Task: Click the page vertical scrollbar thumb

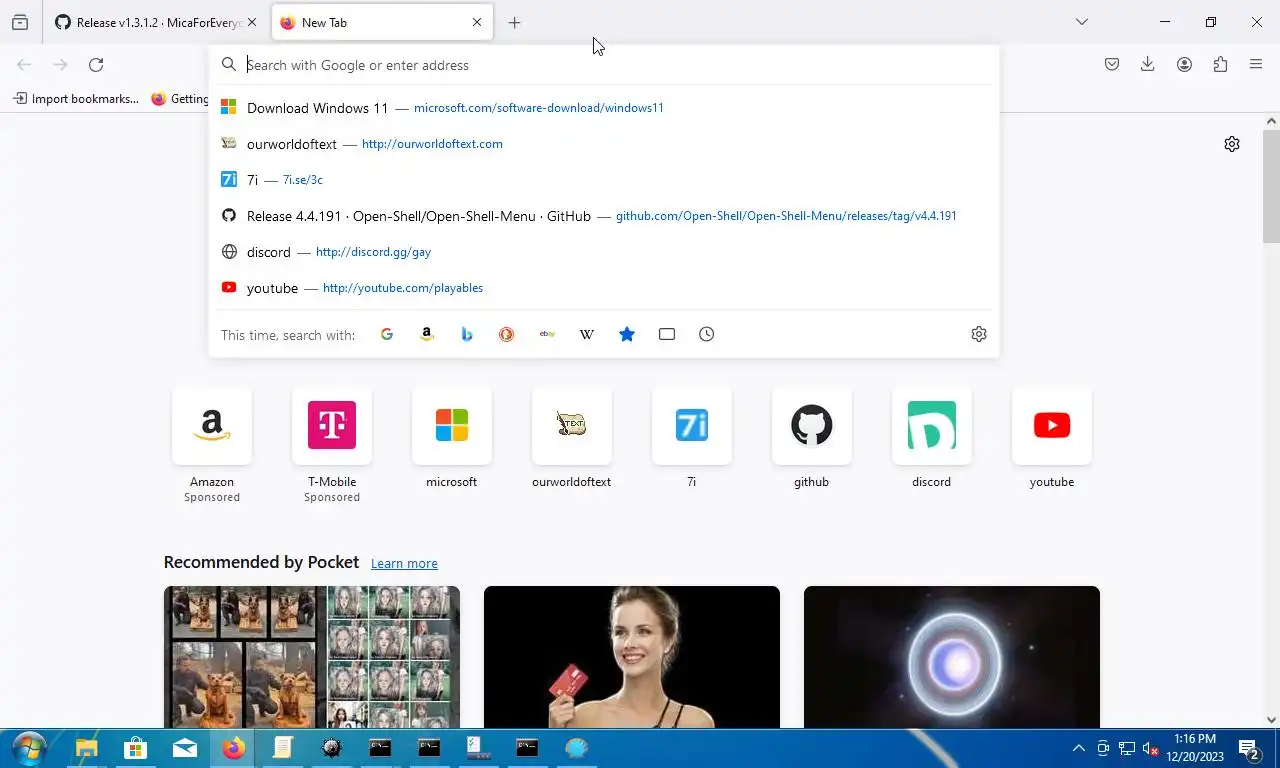Action: pyautogui.click(x=1271, y=186)
